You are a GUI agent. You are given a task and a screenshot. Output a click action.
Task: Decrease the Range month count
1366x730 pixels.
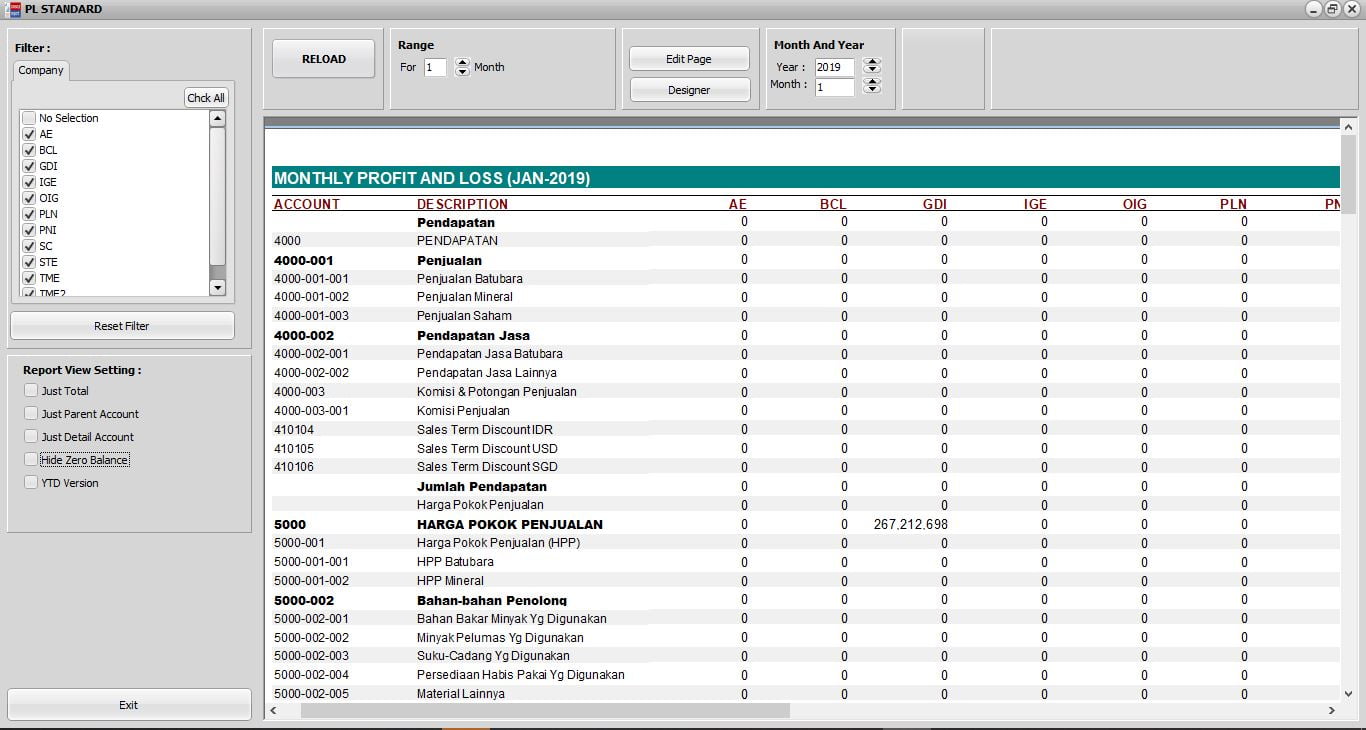462,72
